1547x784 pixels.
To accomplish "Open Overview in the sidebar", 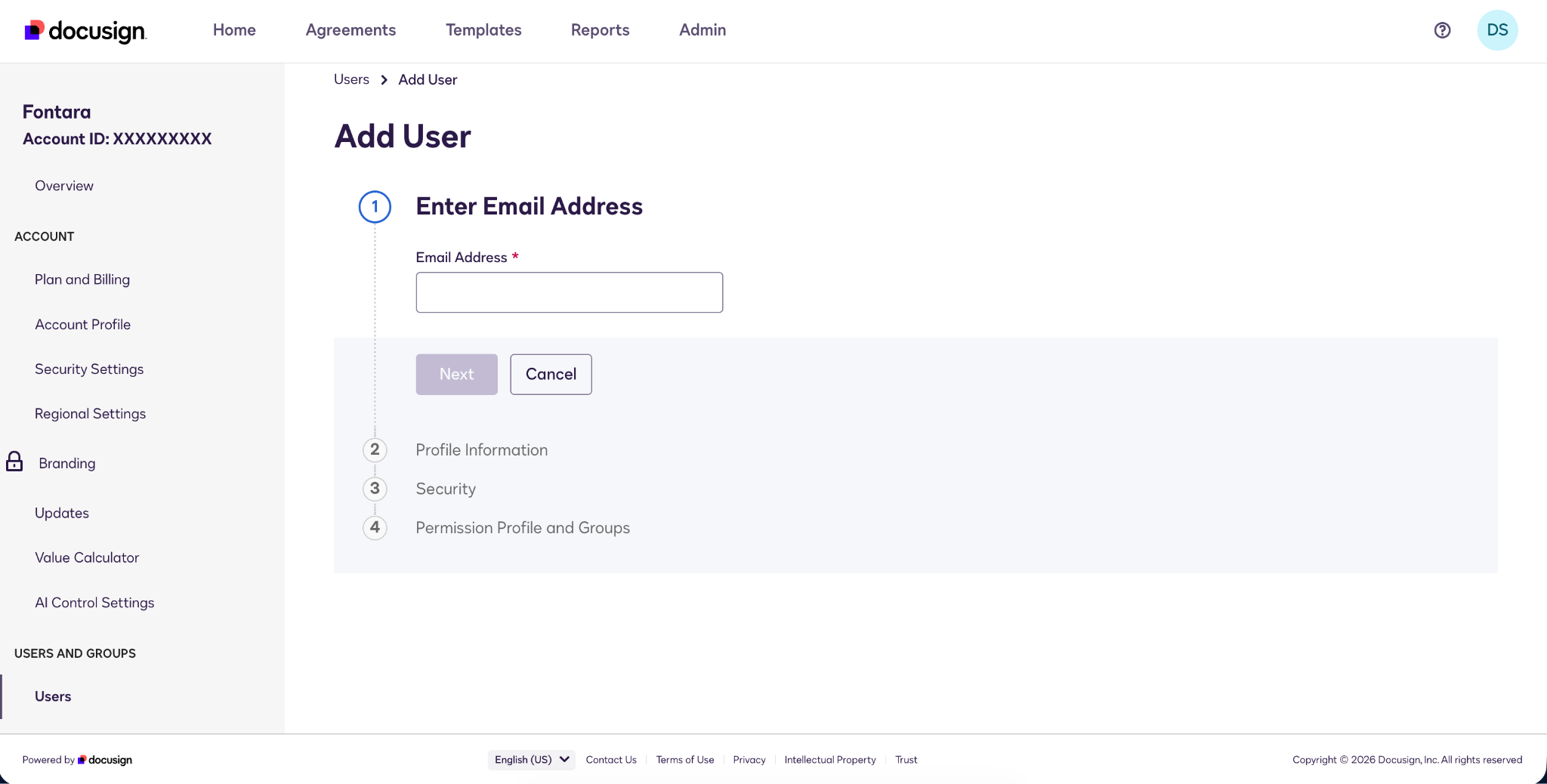I will pyautogui.click(x=64, y=186).
